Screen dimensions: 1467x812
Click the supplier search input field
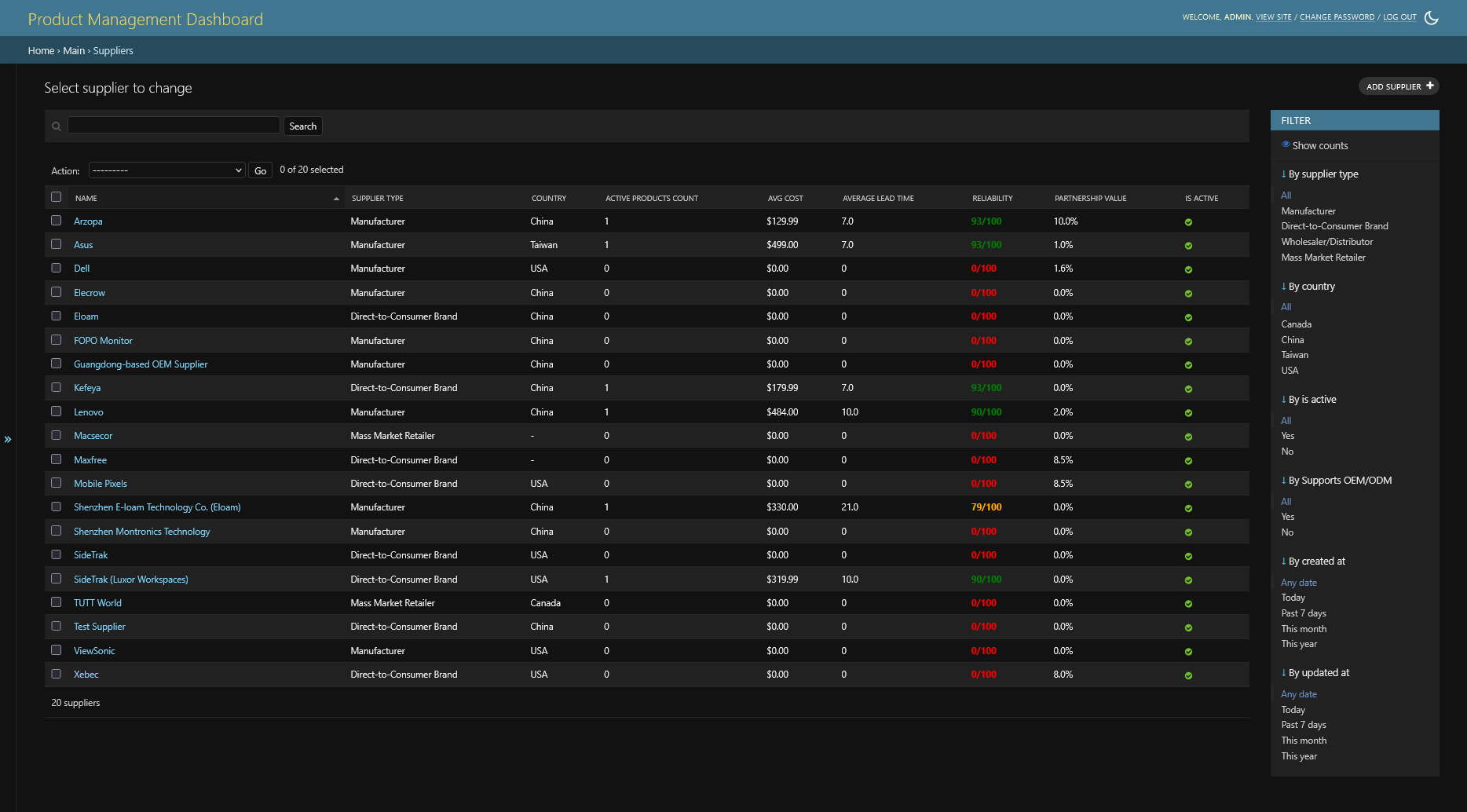174,125
